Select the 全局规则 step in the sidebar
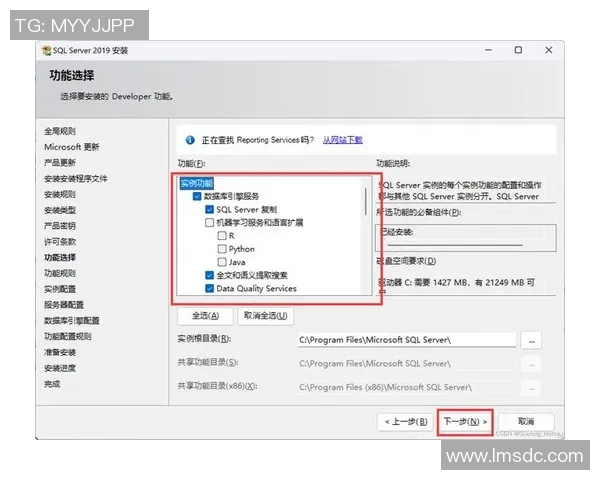This screenshot has width=600, height=480. (60, 131)
